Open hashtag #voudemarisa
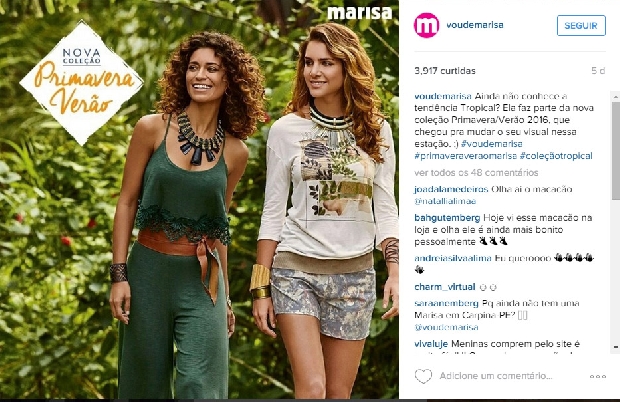 click(491, 144)
